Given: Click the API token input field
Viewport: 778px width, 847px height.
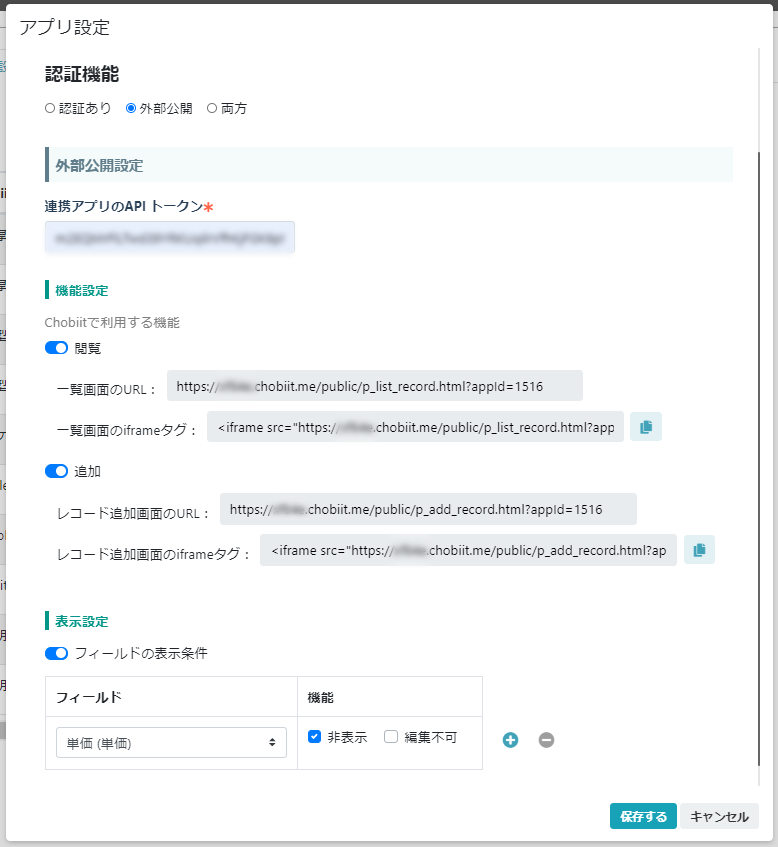Looking at the screenshot, I should [x=170, y=238].
